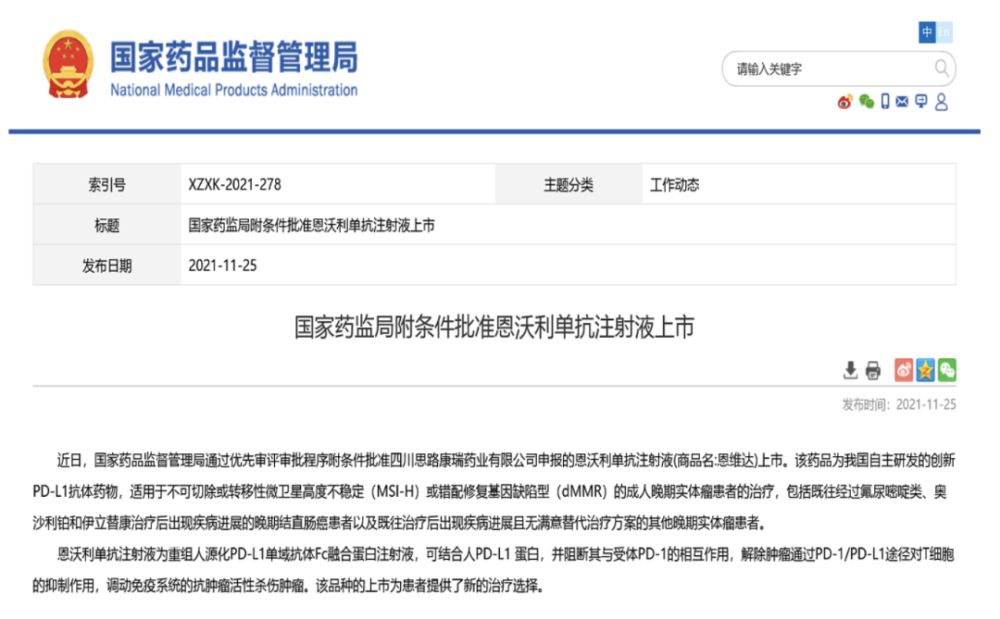Click the search magnifier icon
The image size is (1000, 619).
[941, 68]
